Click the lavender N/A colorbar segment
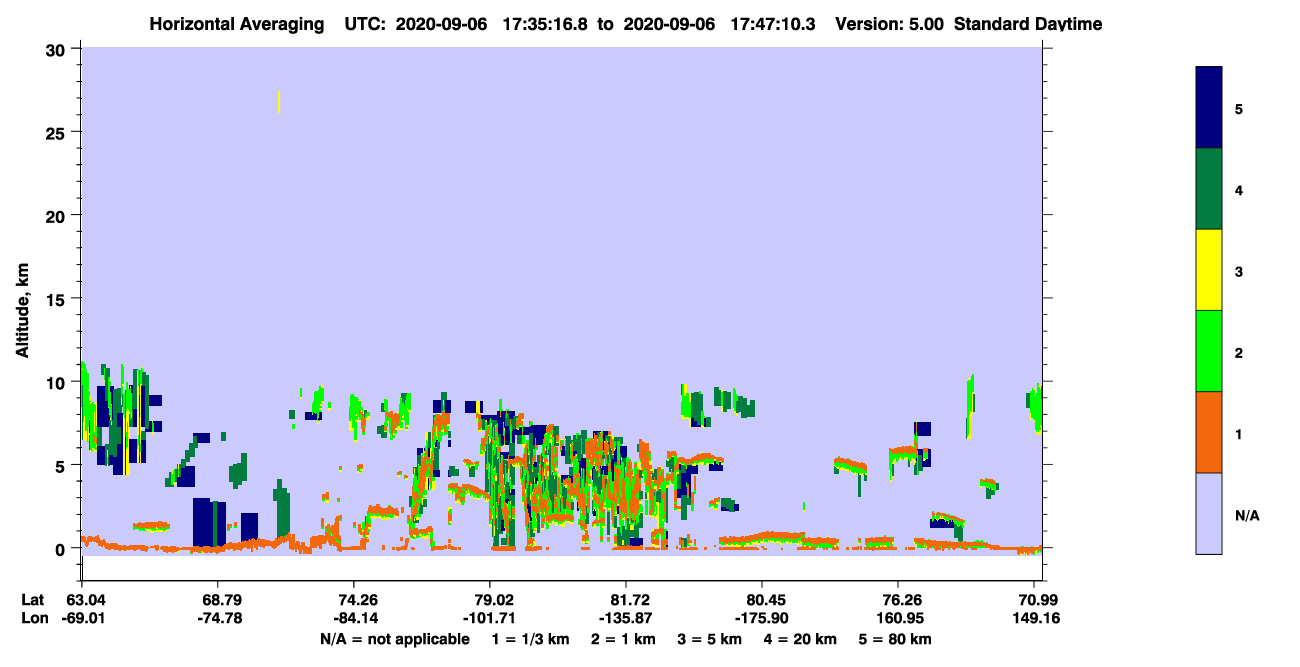The height and width of the screenshot is (667, 1300). [1209, 513]
